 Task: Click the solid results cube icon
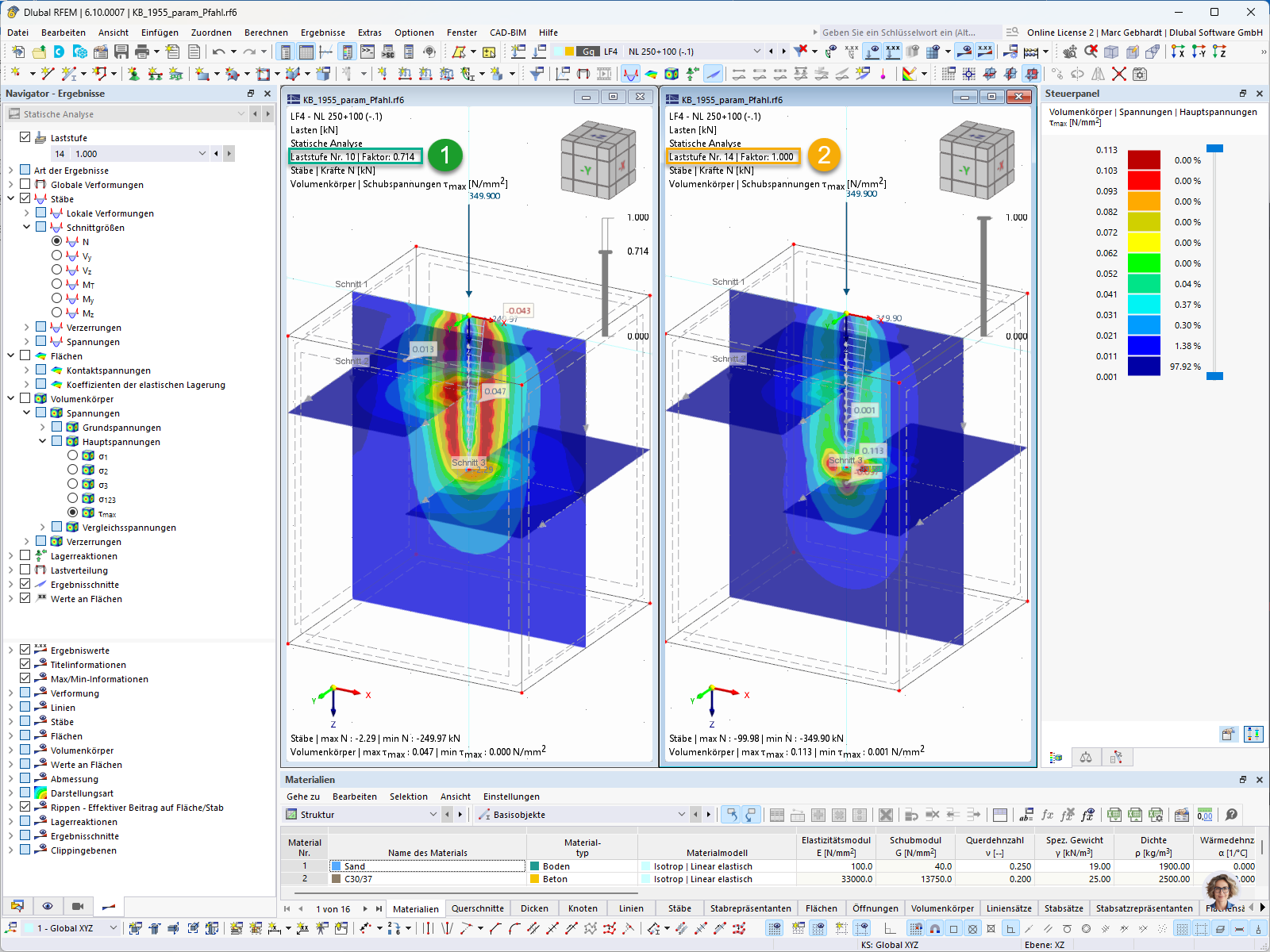click(x=672, y=74)
